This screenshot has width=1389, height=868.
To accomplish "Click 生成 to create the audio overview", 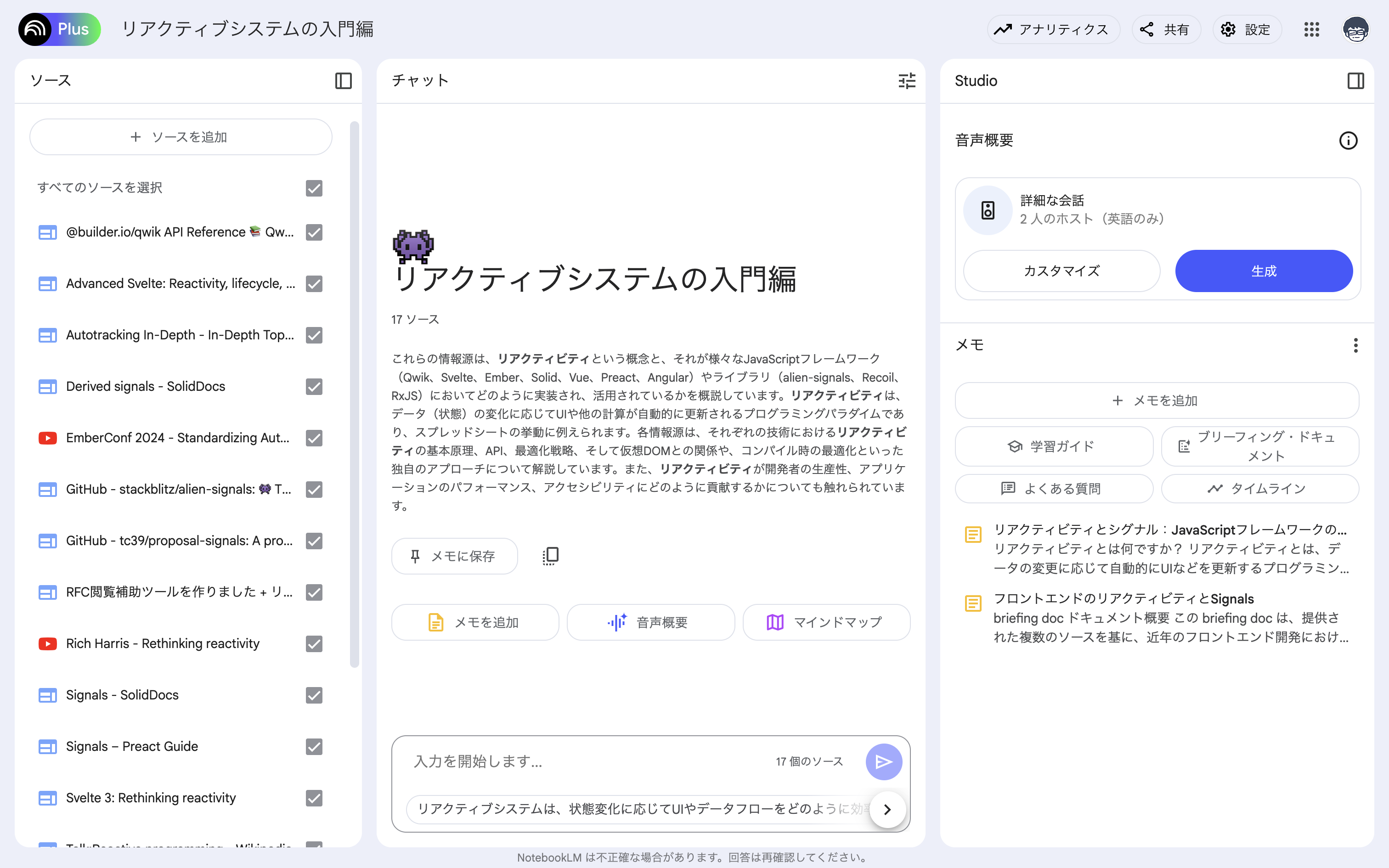I will [x=1264, y=271].
